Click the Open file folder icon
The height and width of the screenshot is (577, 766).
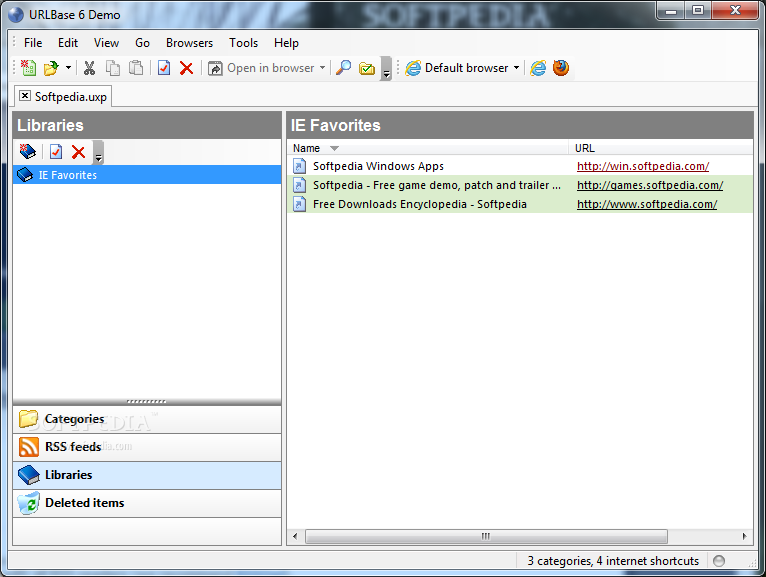tap(51, 68)
